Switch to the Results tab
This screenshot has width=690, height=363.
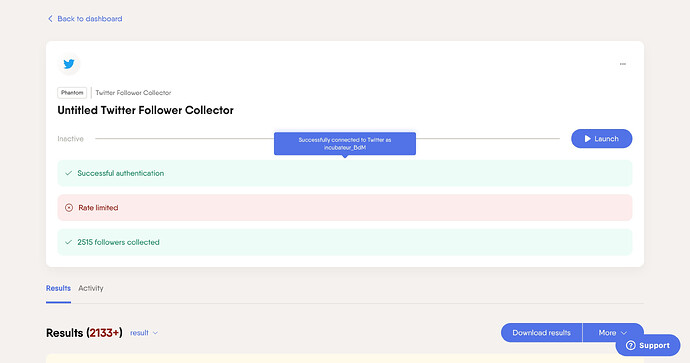pyautogui.click(x=58, y=288)
